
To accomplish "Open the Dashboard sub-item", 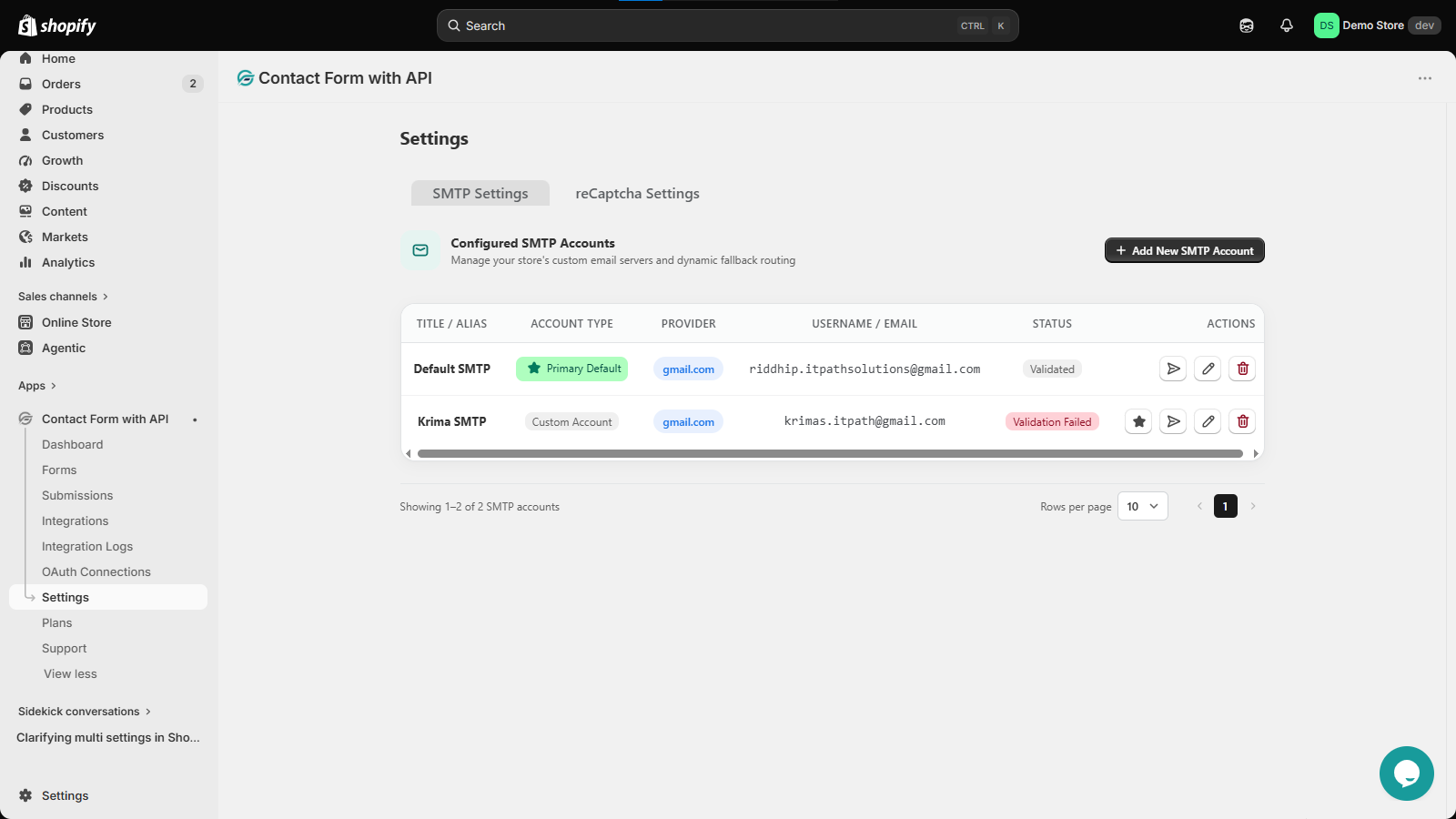I will tap(72, 444).
